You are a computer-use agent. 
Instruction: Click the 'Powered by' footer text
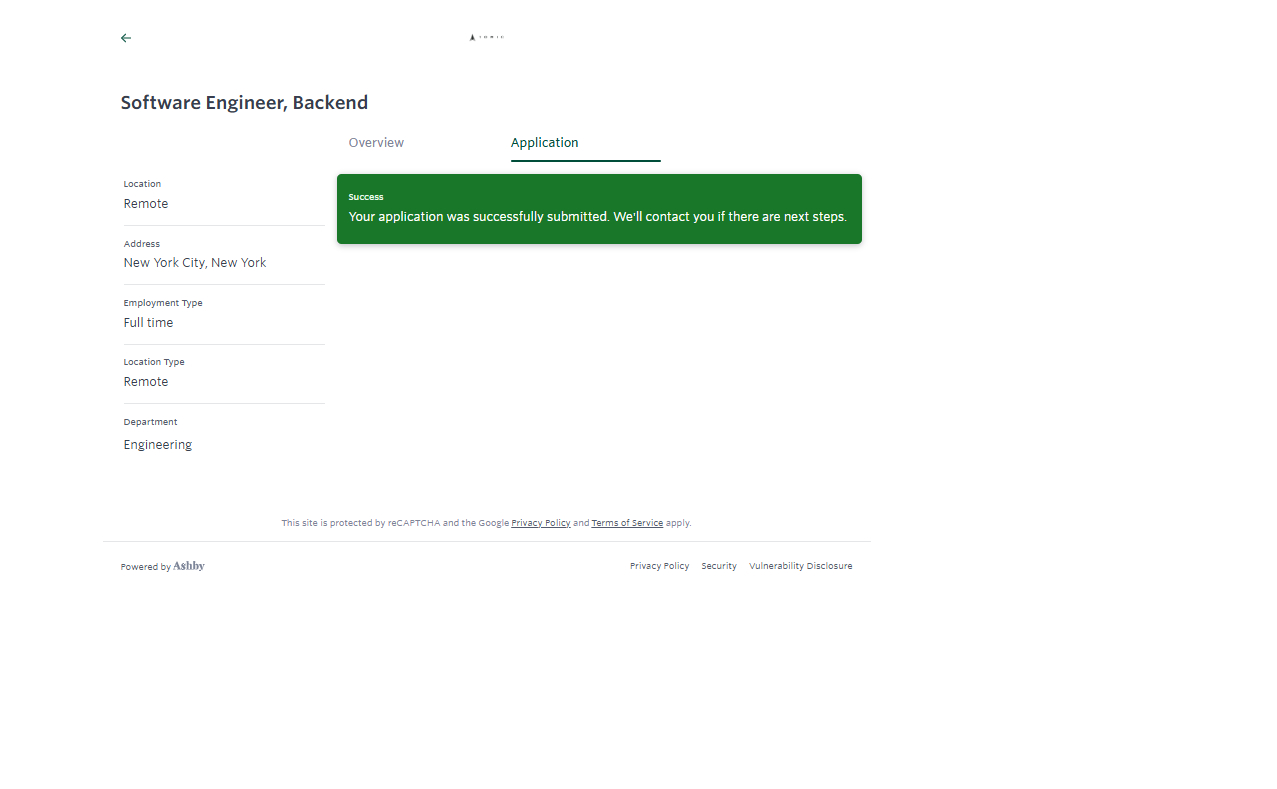[146, 567]
